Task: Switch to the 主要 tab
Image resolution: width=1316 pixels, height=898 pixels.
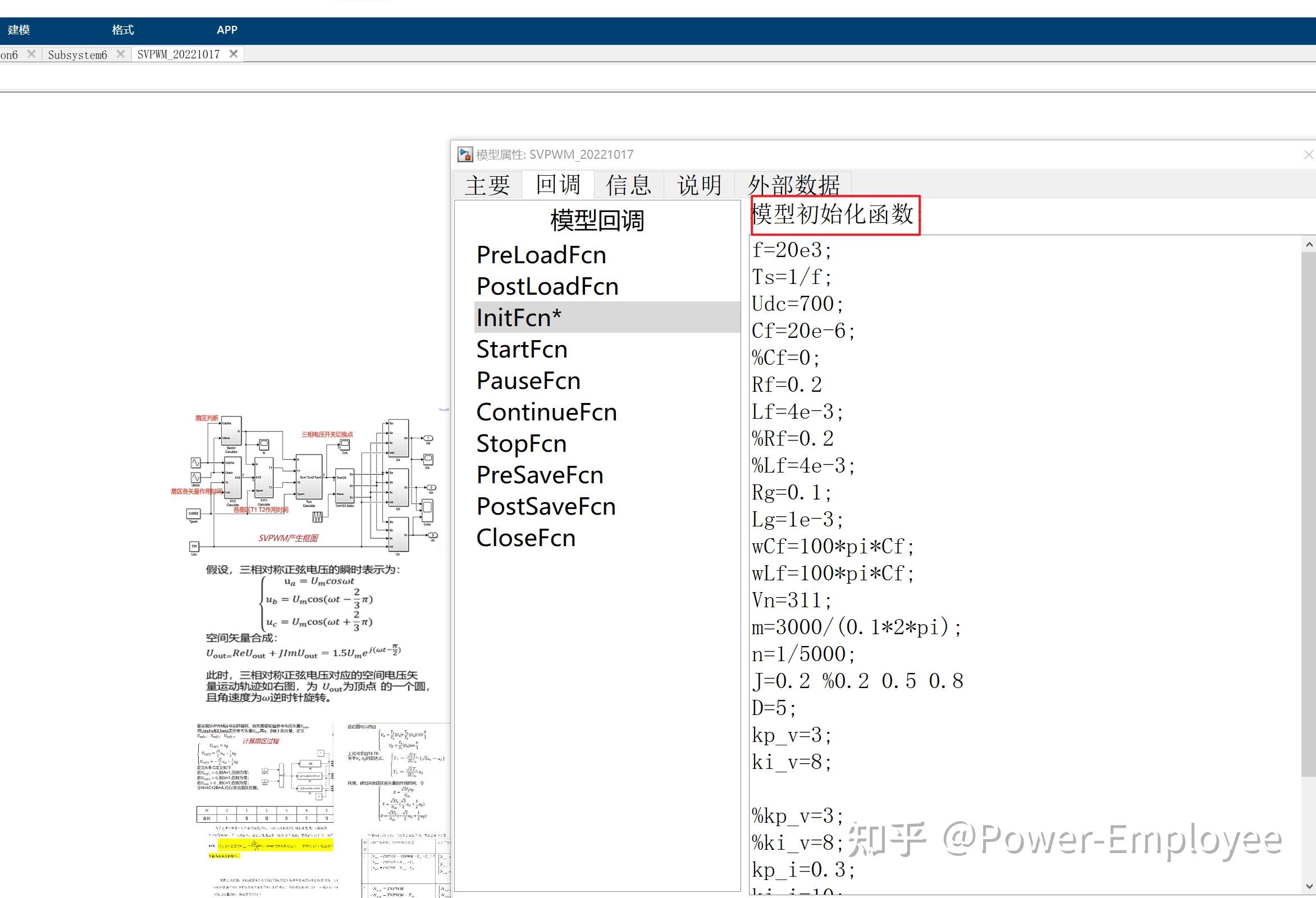Action: (x=487, y=185)
